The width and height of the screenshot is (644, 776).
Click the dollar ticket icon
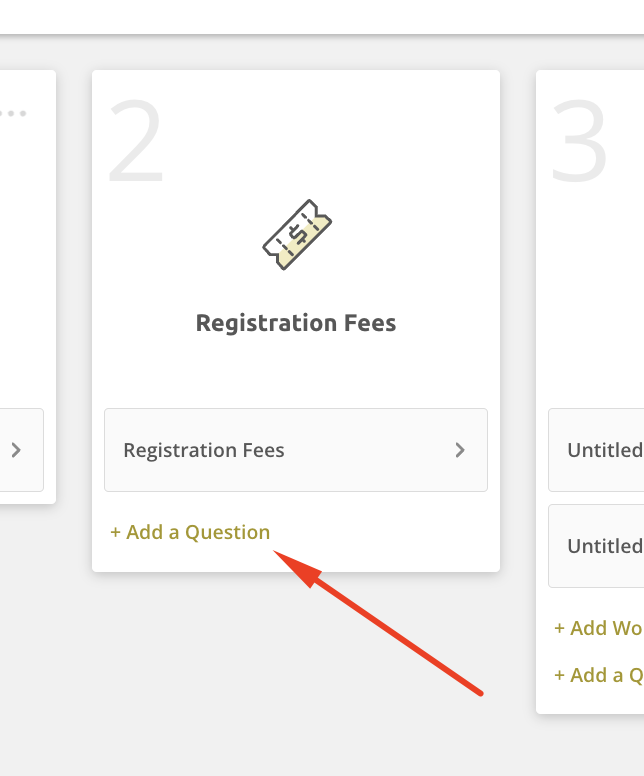point(297,235)
